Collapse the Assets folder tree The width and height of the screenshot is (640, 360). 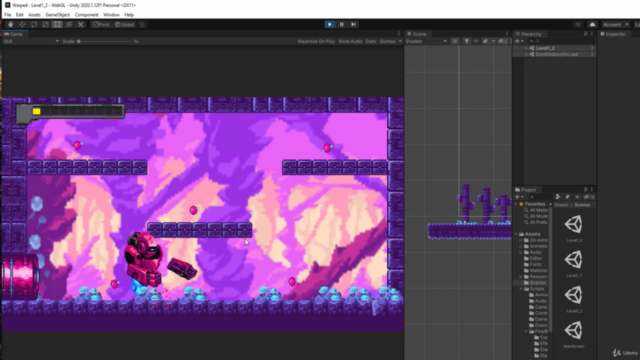pos(516,234)
